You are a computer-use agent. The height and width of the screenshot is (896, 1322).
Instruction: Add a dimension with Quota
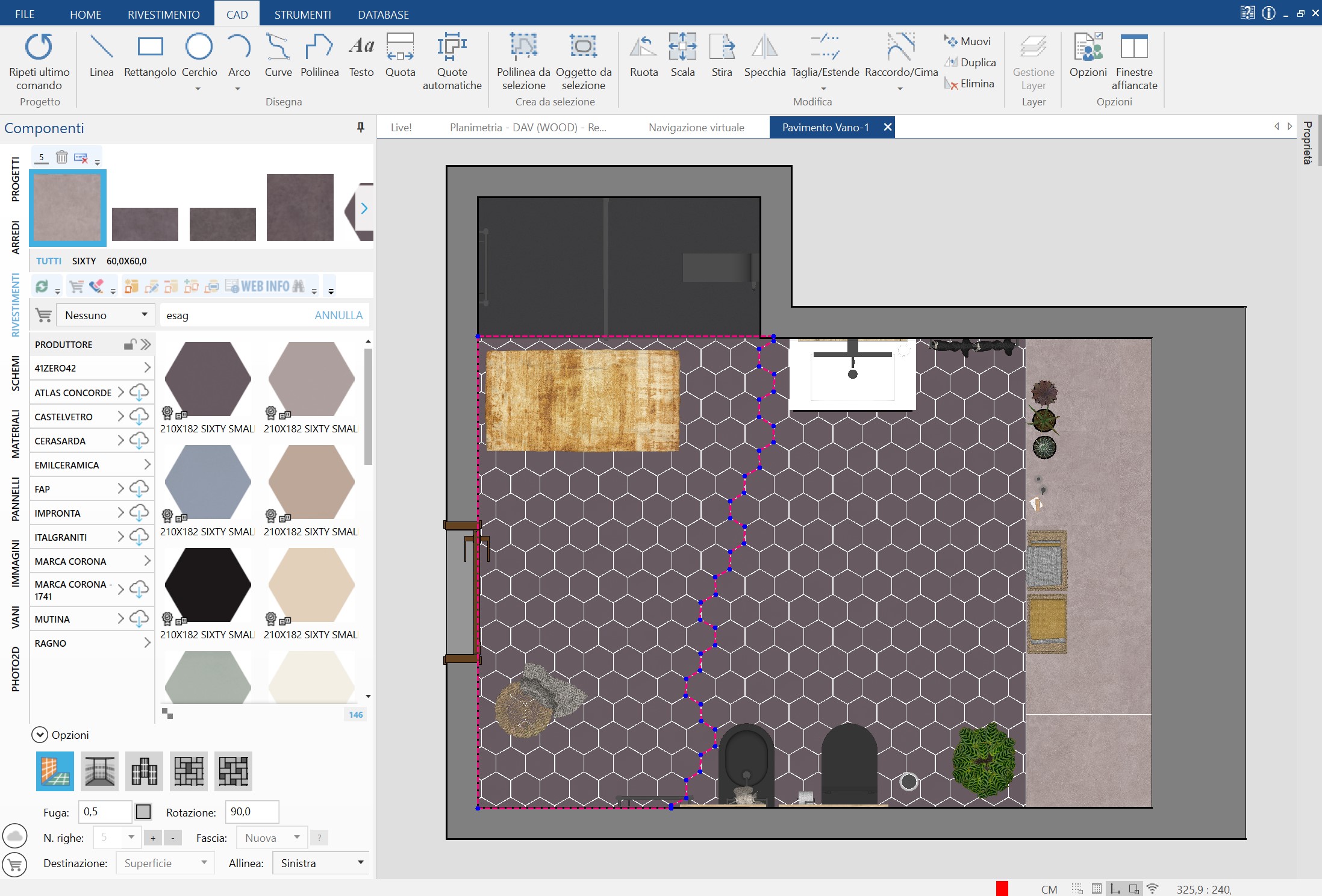click(401, 56)
